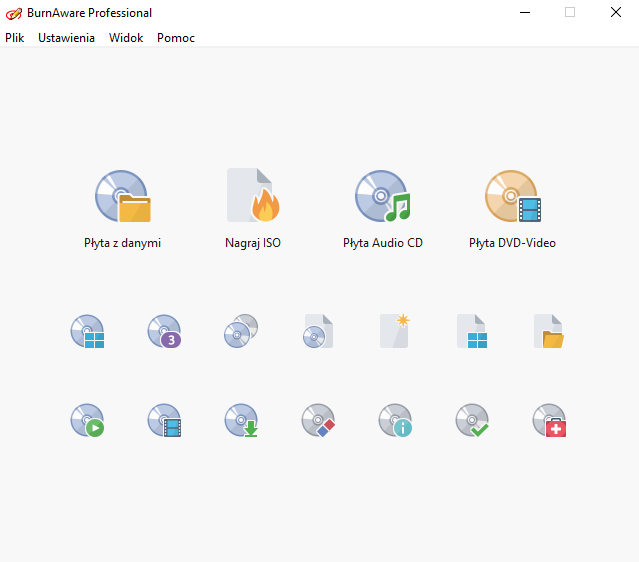Screen dimensions: 639x562
Task: Open erase disc icon with eraser
Action: [x=318, y=420]
